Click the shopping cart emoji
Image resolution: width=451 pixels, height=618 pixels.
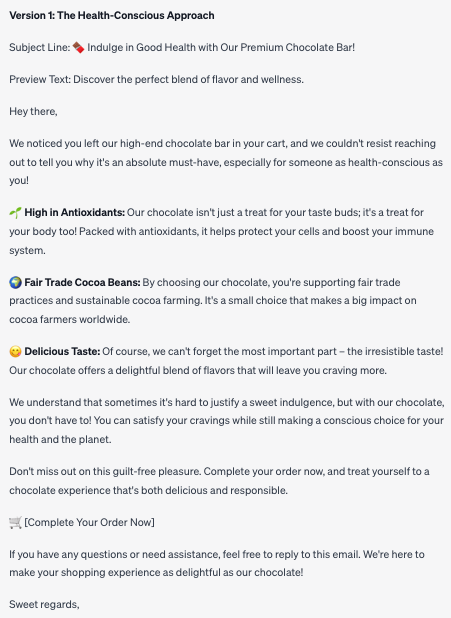[x=15, y=523]
